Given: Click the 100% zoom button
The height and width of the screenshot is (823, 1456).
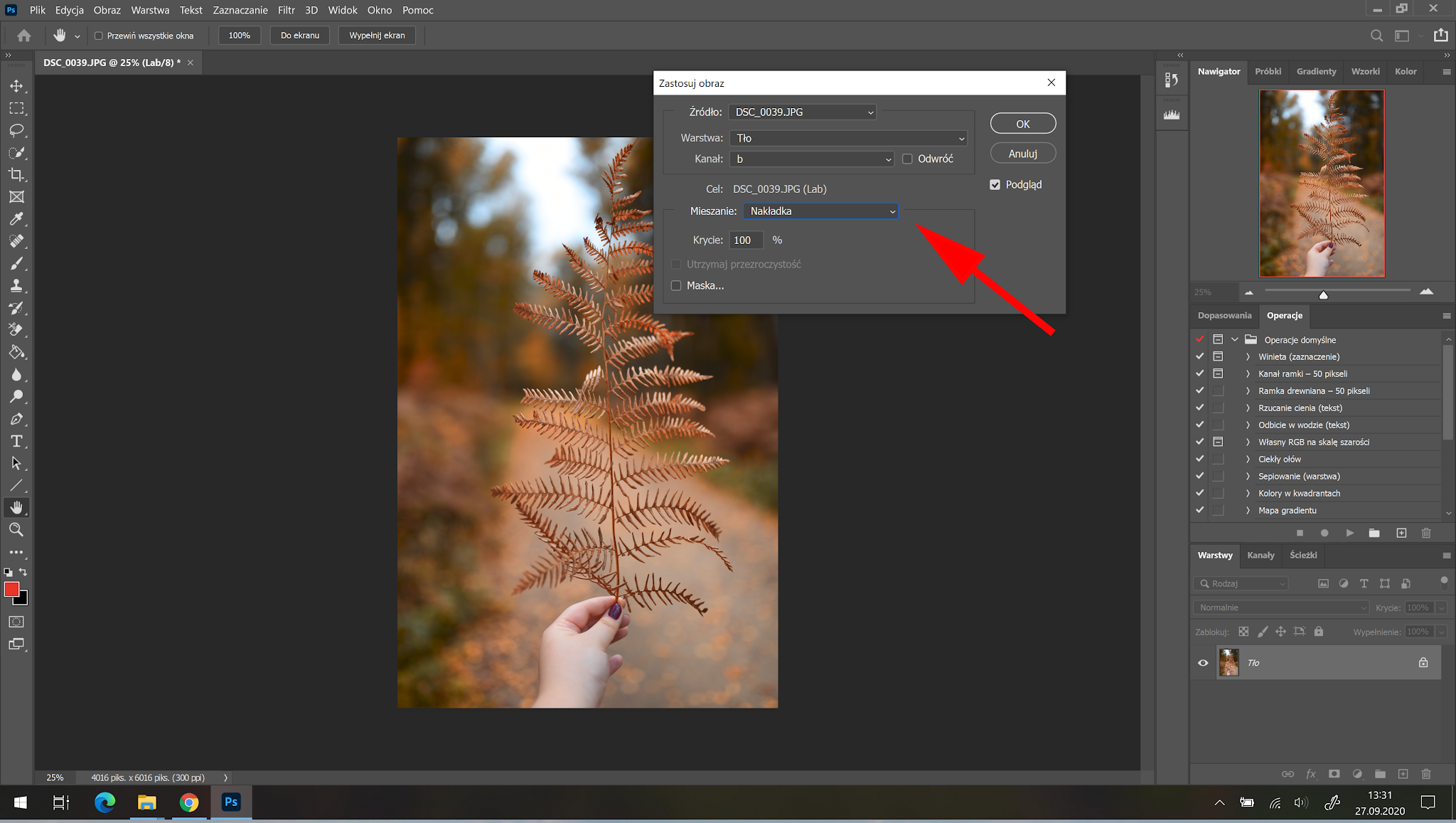Looking at the screenshot, I should 240,36.
